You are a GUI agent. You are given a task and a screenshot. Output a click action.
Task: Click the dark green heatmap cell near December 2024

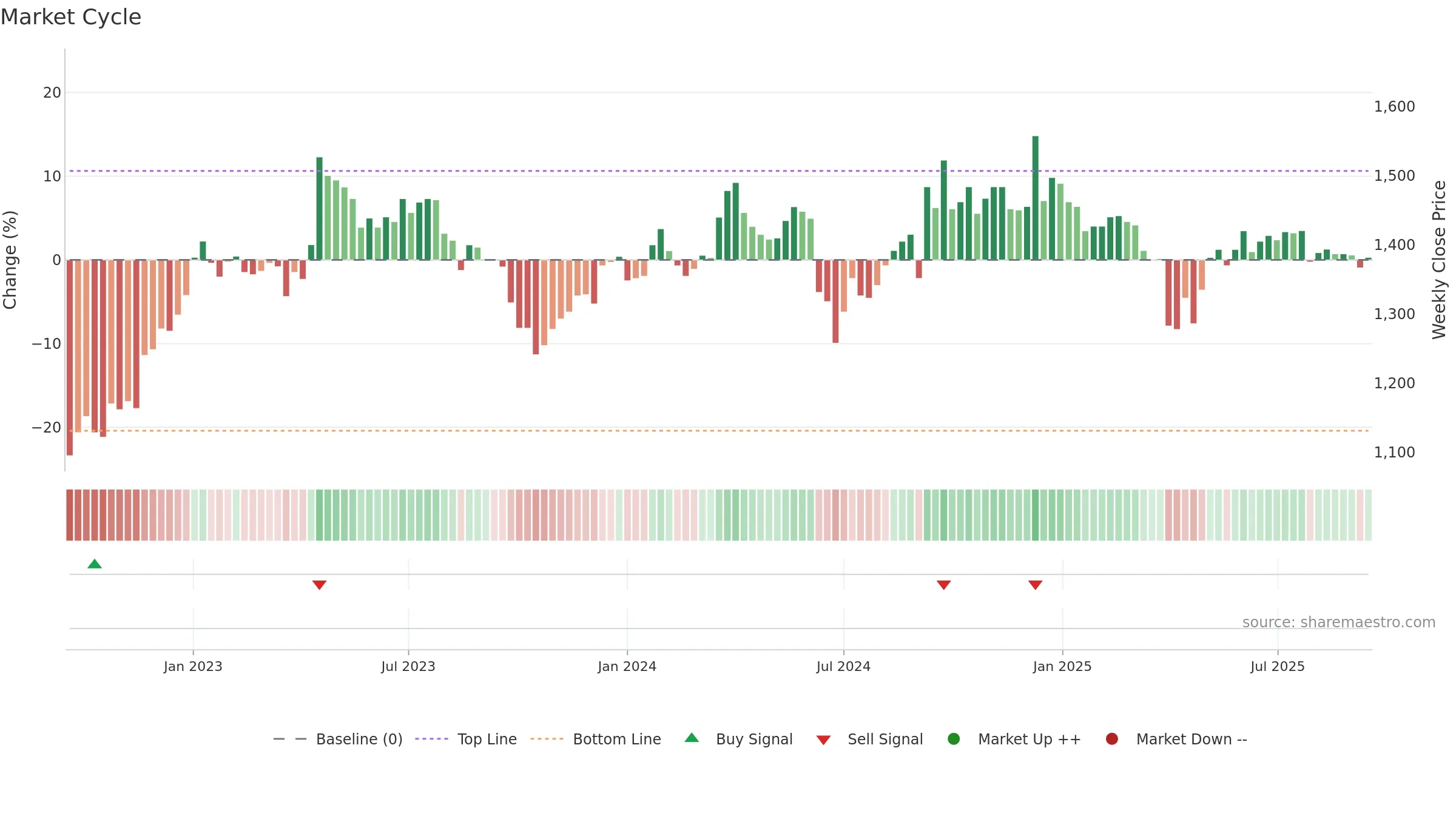[x=1036, y=515]
